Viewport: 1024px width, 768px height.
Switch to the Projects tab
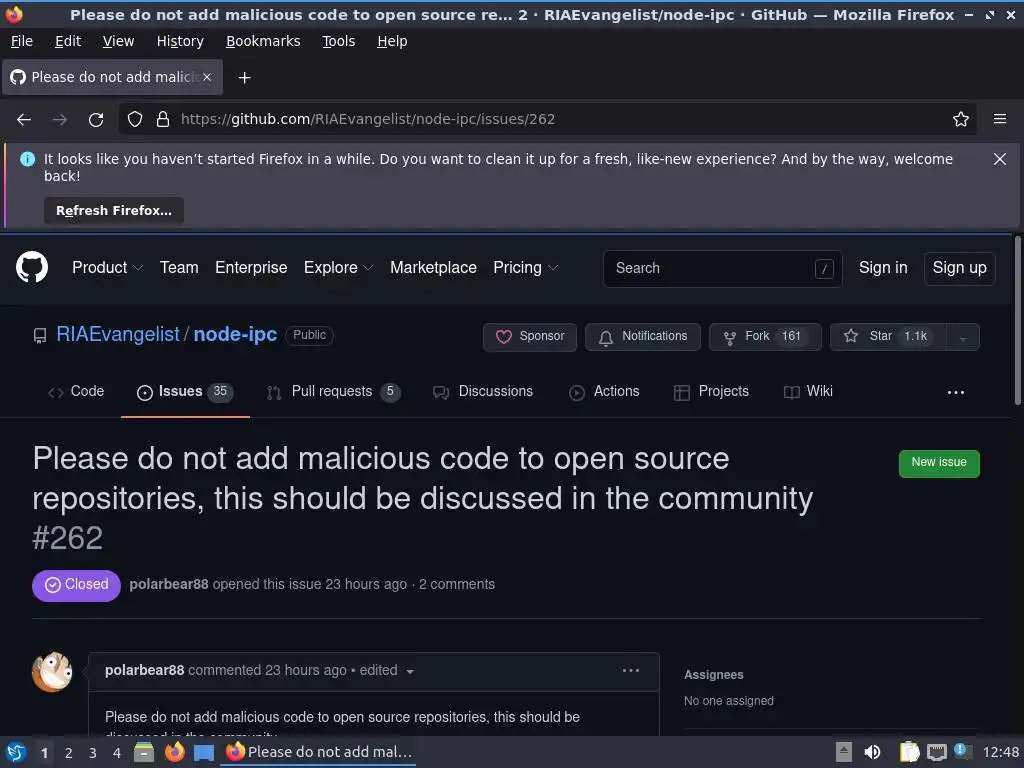711,392
